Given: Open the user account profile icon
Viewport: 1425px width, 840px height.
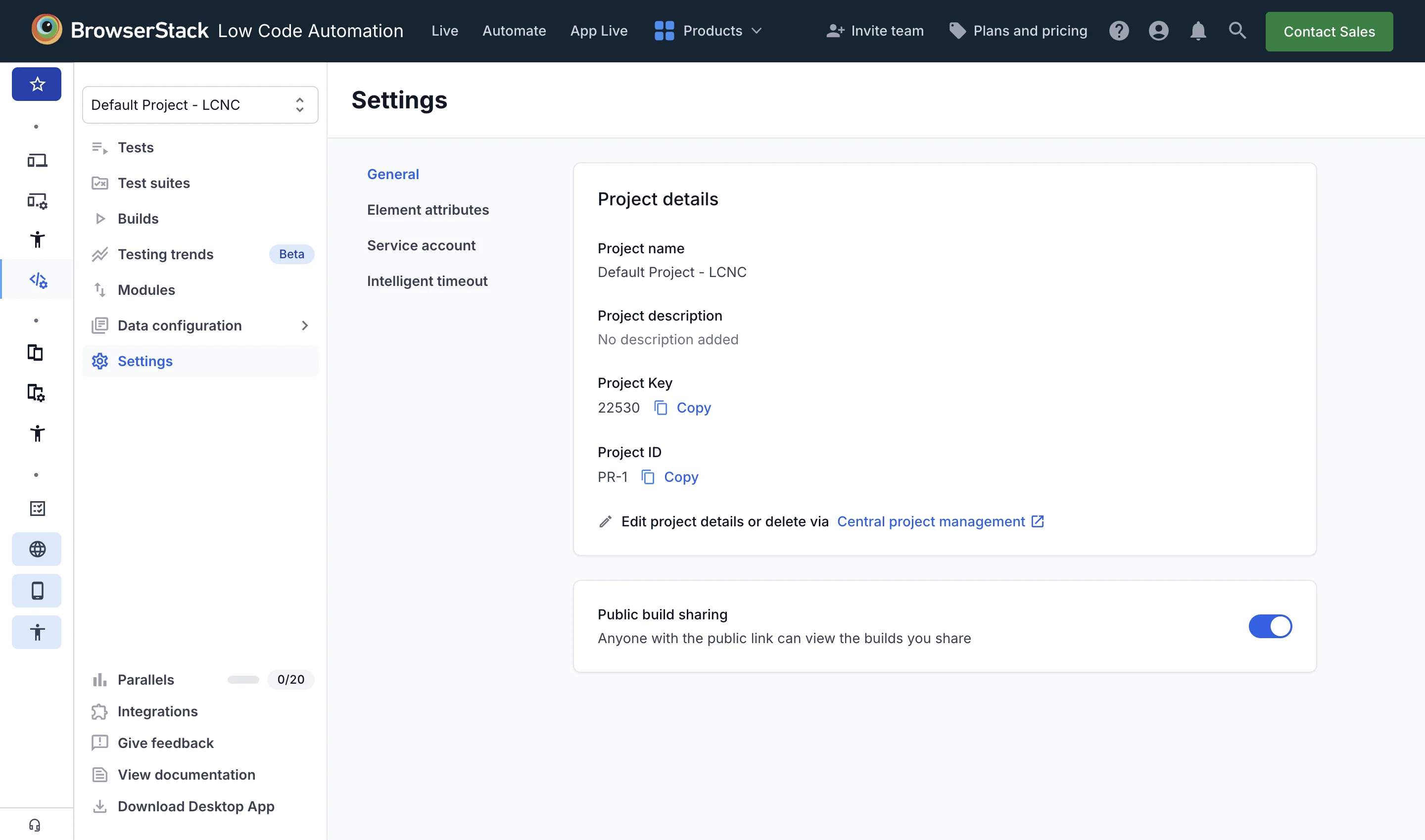Looking at the screenshot, I should [x=1158, y=31].
